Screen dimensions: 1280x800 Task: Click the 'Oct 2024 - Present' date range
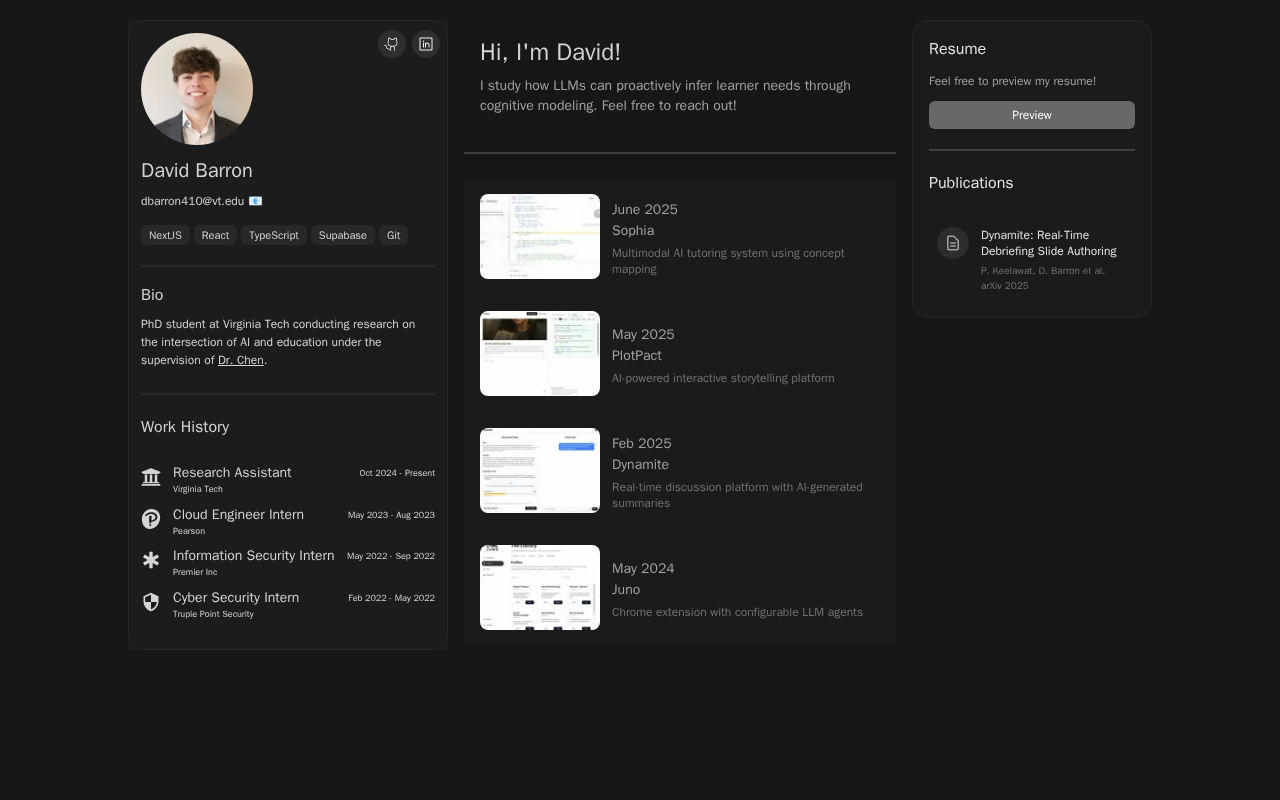397,473
